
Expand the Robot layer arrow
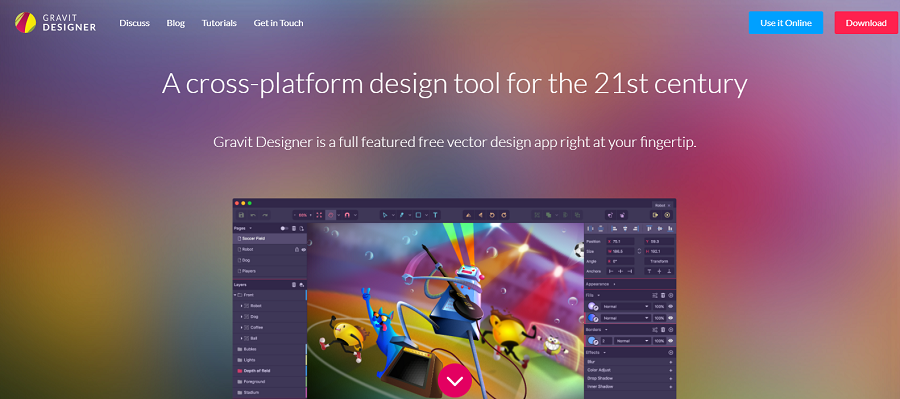coord(241,306)
